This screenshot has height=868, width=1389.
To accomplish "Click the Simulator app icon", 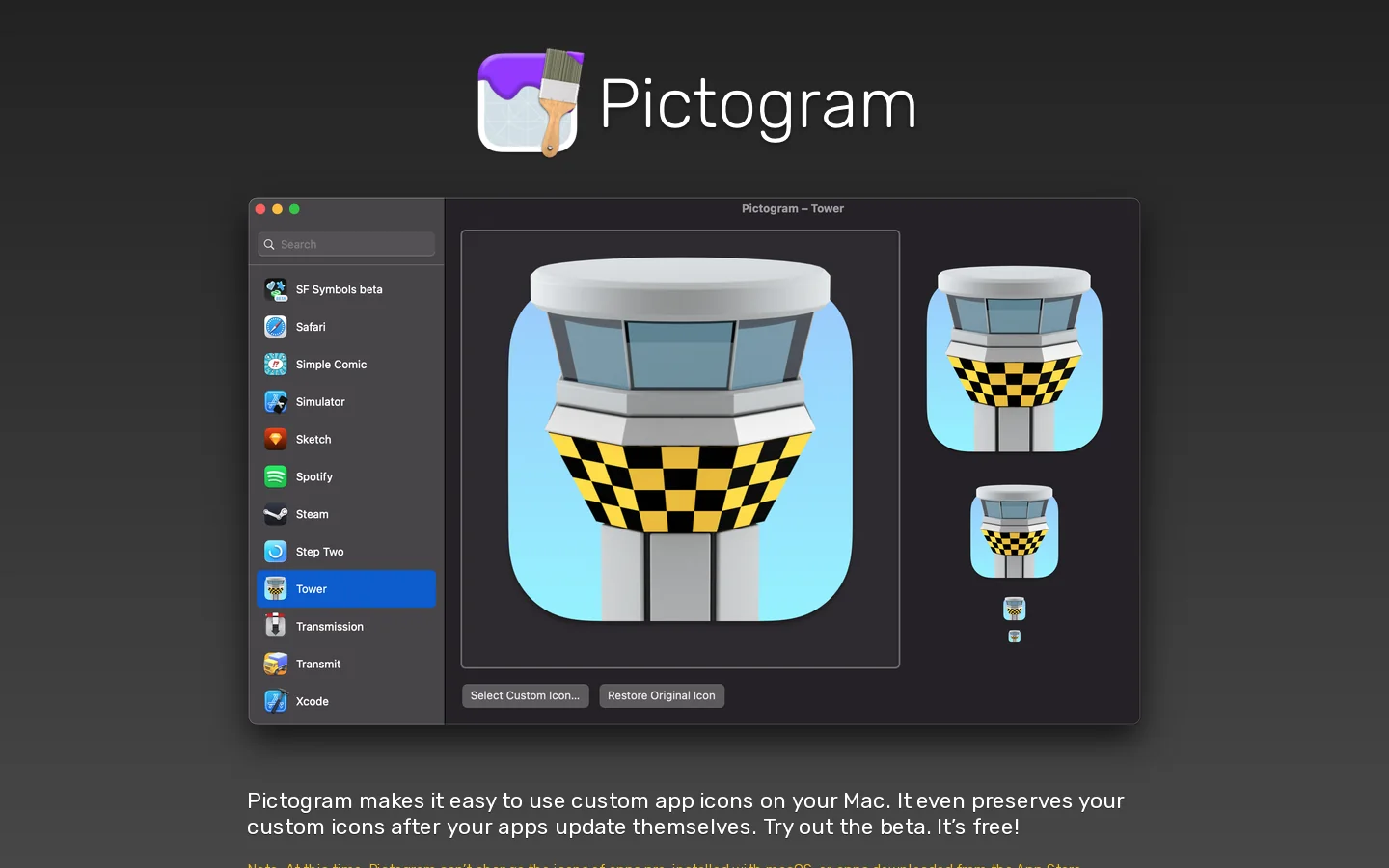I will coord(276,402).
